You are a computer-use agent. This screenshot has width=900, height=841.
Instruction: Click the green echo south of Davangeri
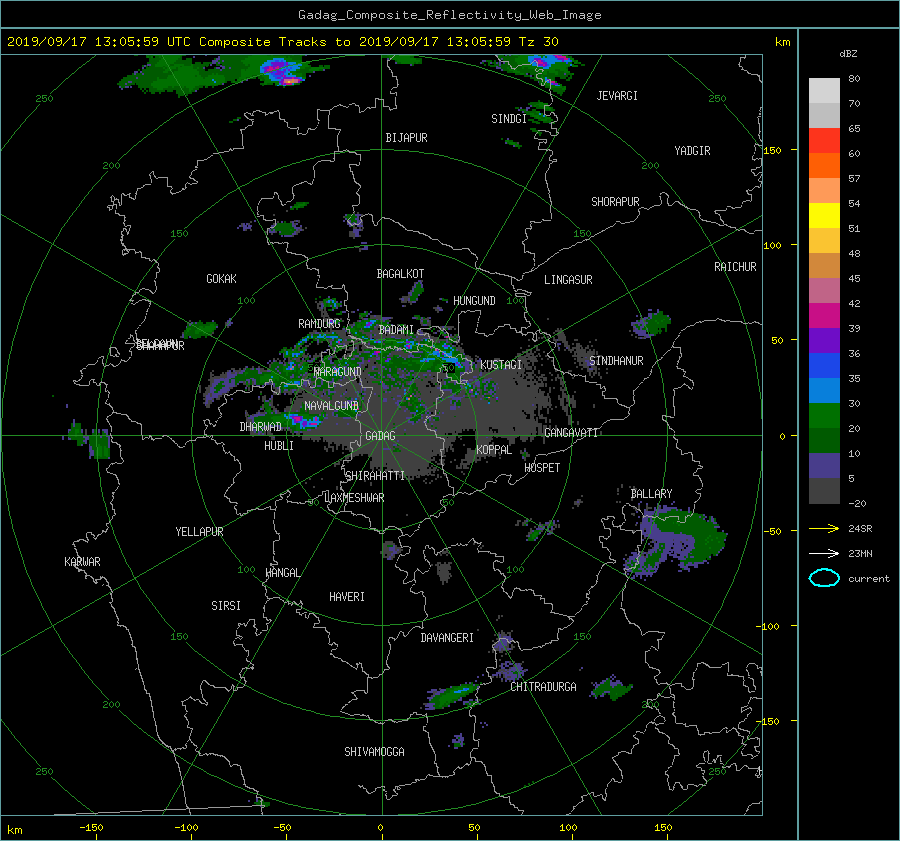pos(452,696)
